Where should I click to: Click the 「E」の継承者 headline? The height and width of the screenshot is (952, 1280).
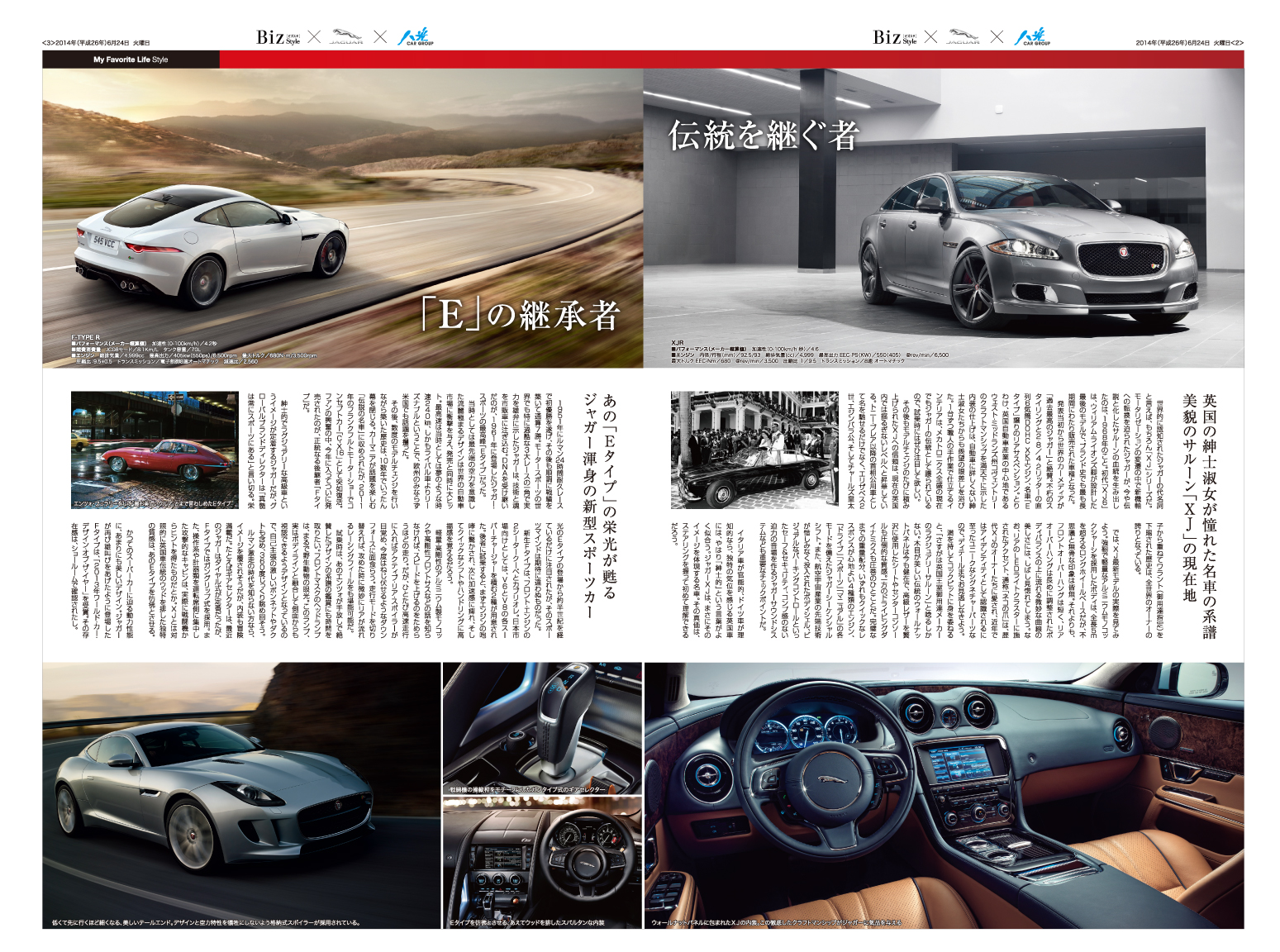click(519, 315)
